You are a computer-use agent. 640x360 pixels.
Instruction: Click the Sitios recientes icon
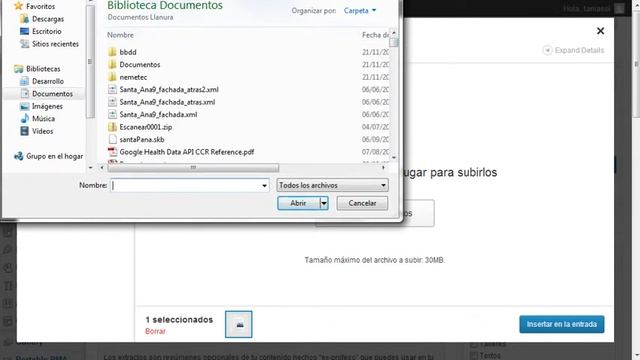click(25, 44)
